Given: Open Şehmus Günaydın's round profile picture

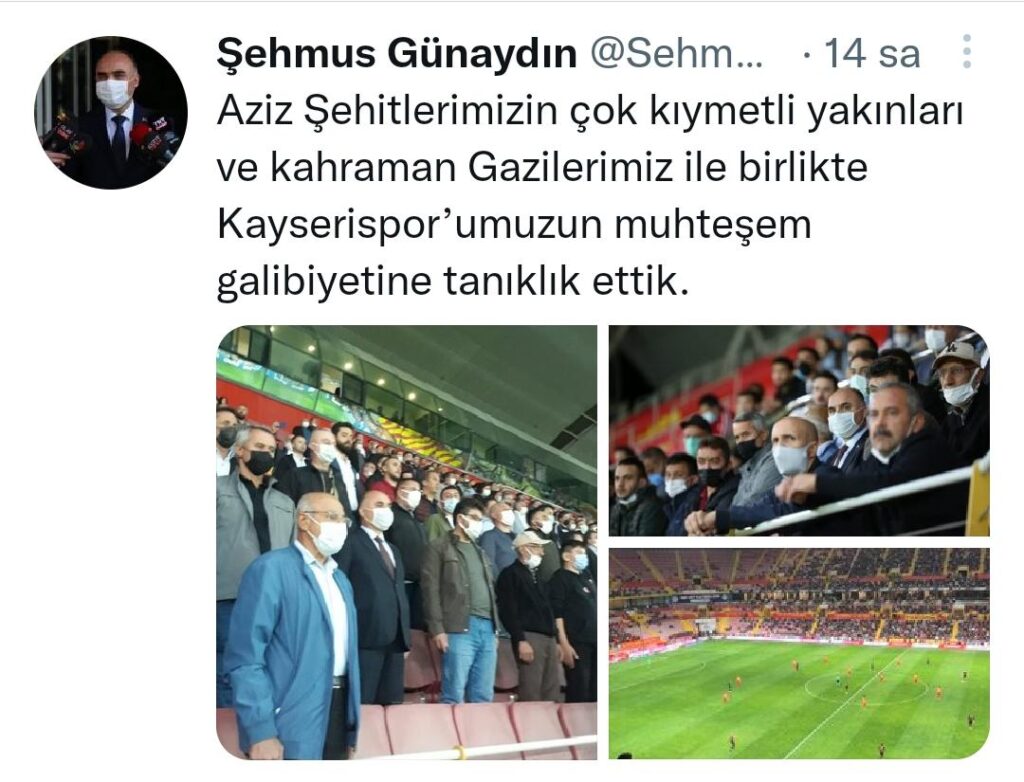Looking at the screenshot, I should (x=110, y=112).
